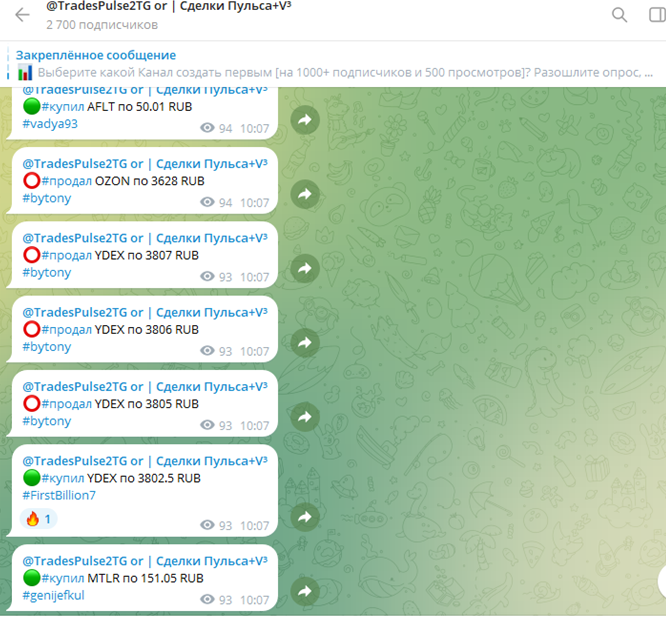Forward the YDEX 3807 RUB message

(x=305, y=268)
